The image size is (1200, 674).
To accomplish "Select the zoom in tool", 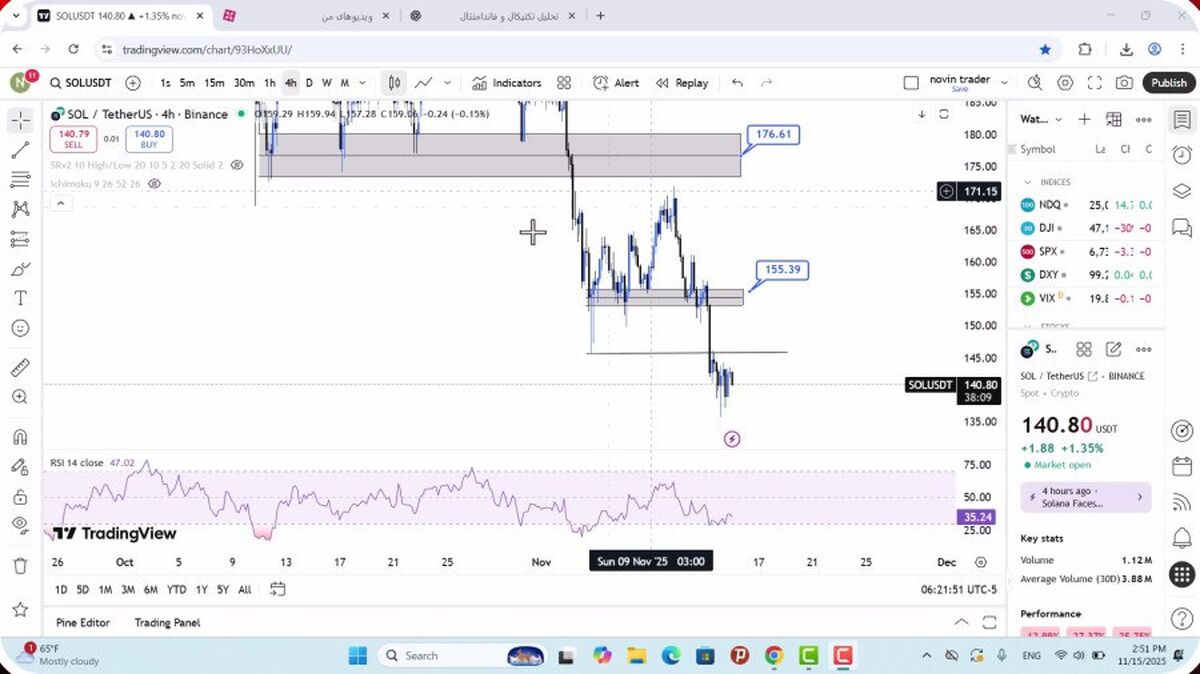I will click(20, 397).
